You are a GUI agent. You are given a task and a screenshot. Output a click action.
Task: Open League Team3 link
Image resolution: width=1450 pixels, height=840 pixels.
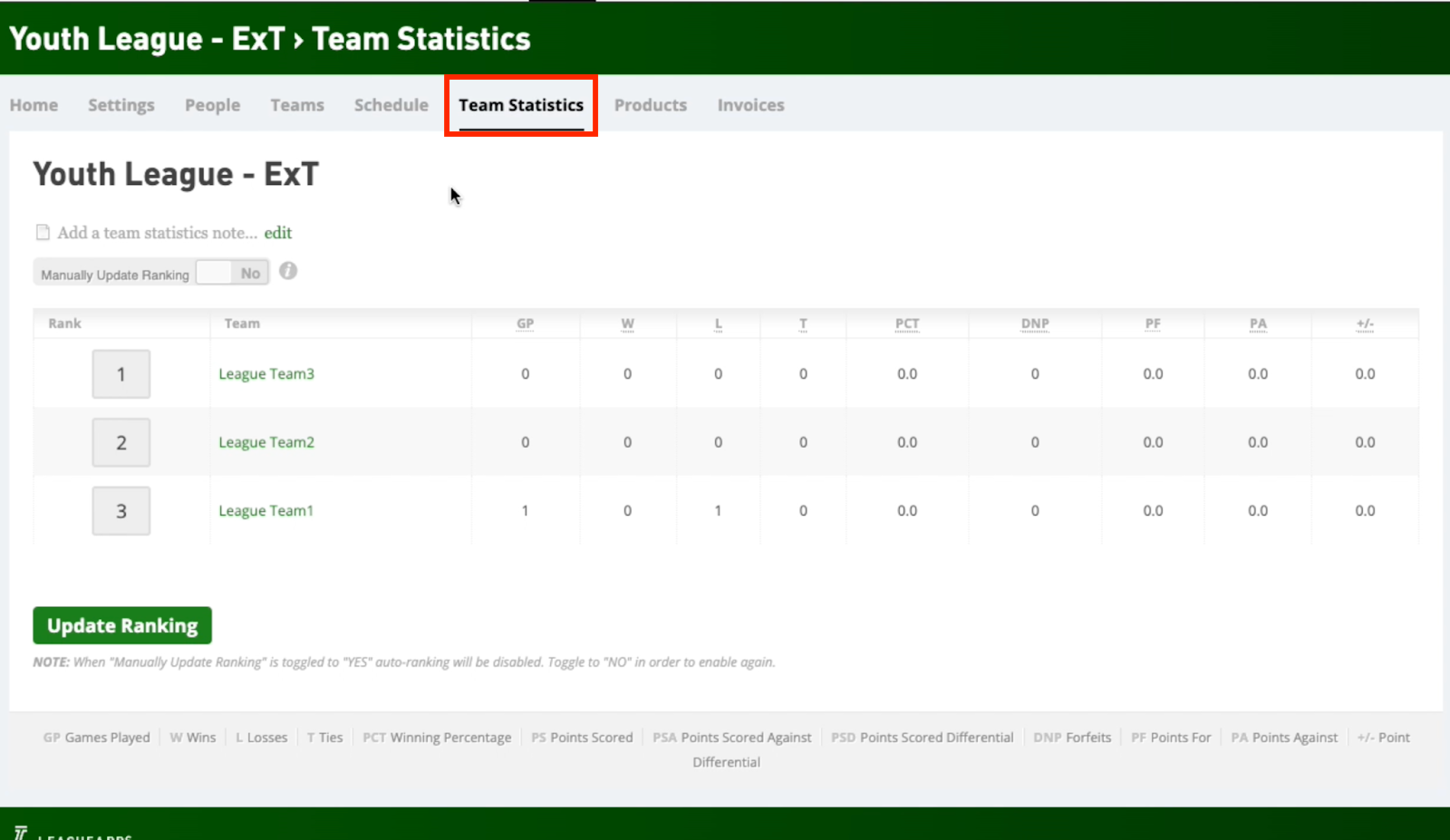pyautogui.click(x=266, y=373)
